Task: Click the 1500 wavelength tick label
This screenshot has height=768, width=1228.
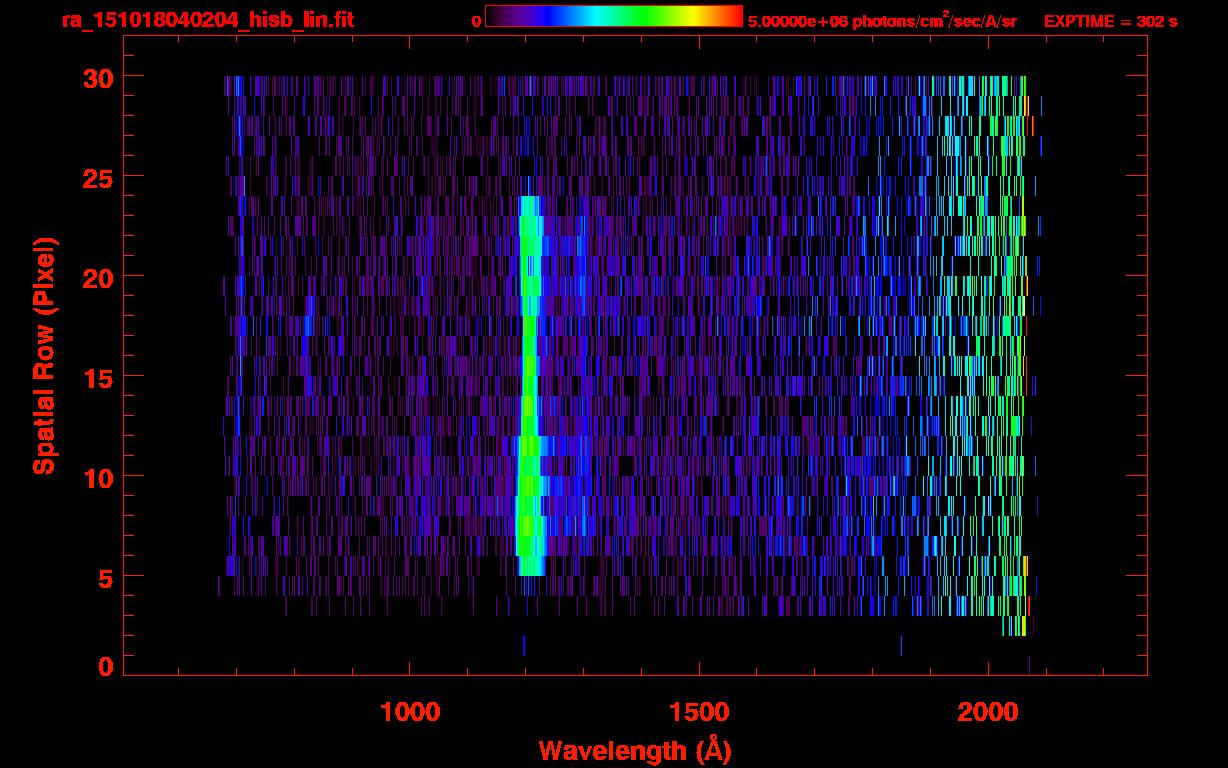Action: point(699,712)
